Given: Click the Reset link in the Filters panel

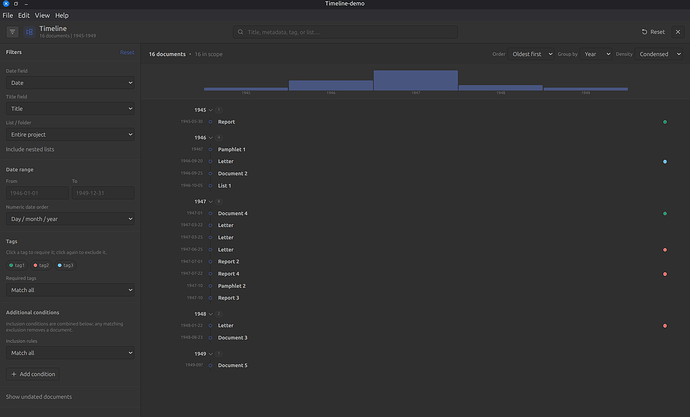Looking at the screenshot, I should (x=127, y=52).
